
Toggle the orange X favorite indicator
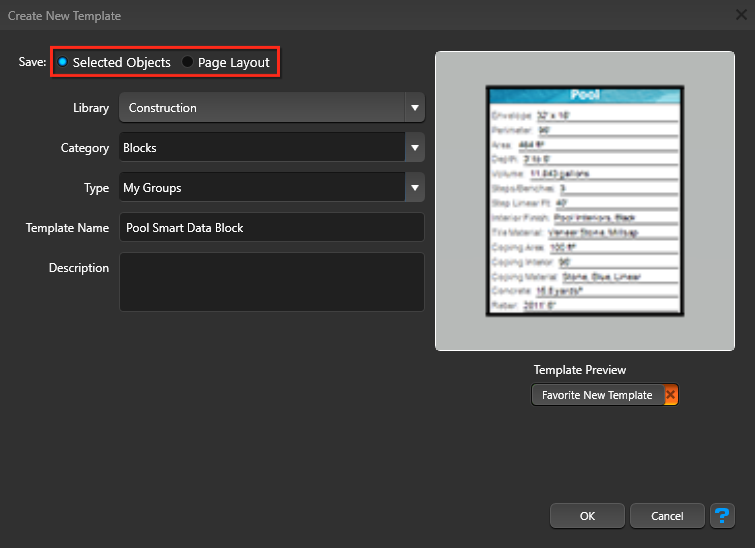point(670,395)
